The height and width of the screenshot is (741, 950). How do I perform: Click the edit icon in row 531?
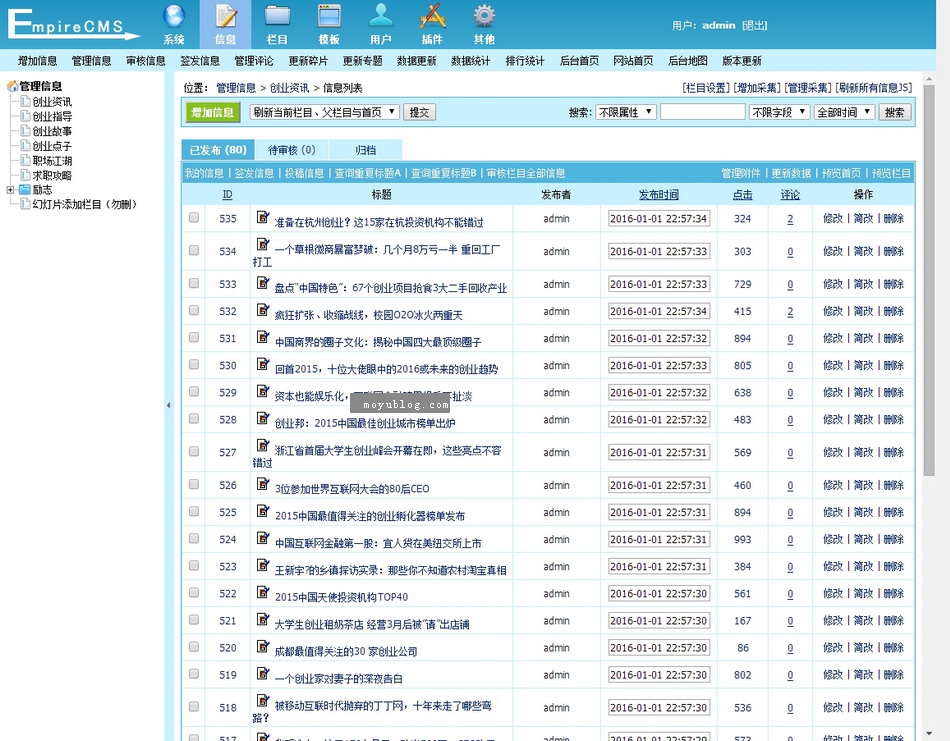click(262, 336)
